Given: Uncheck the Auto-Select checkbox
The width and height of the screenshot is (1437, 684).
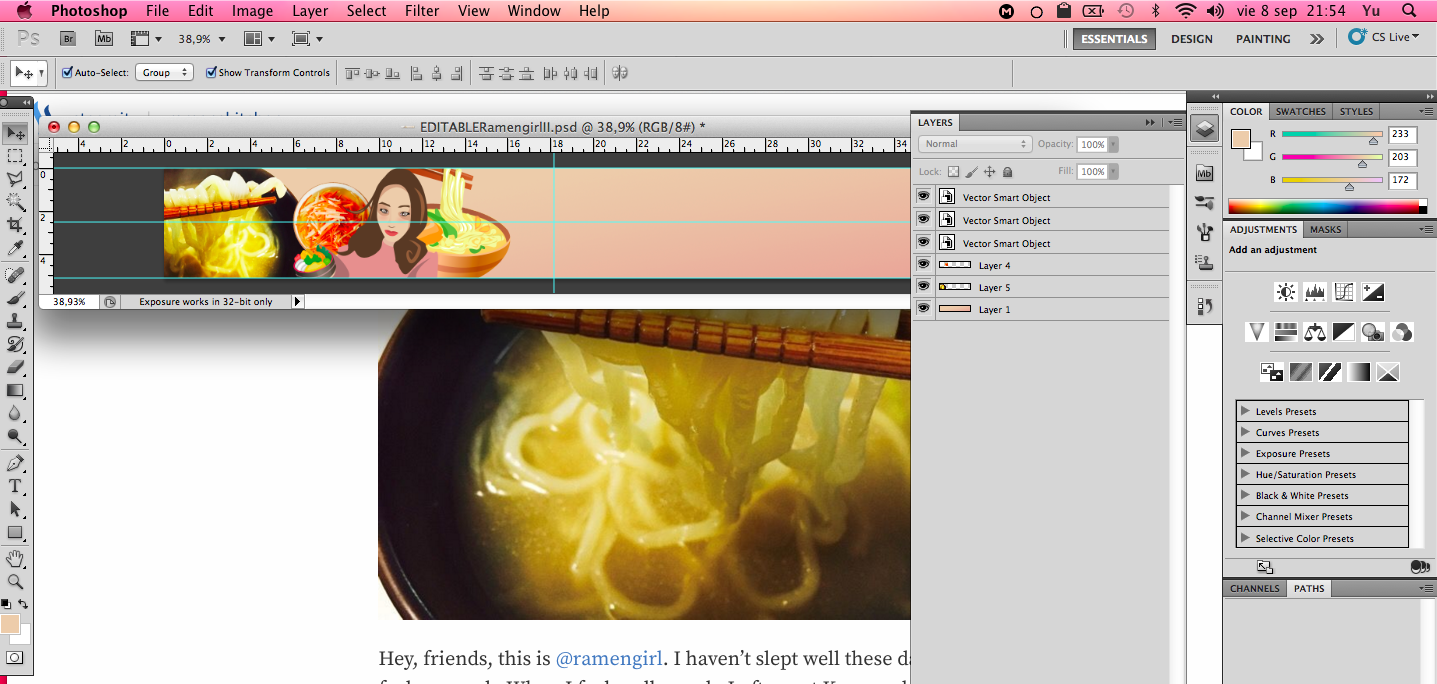Looking at the screenshot, I should pos(68,73).
